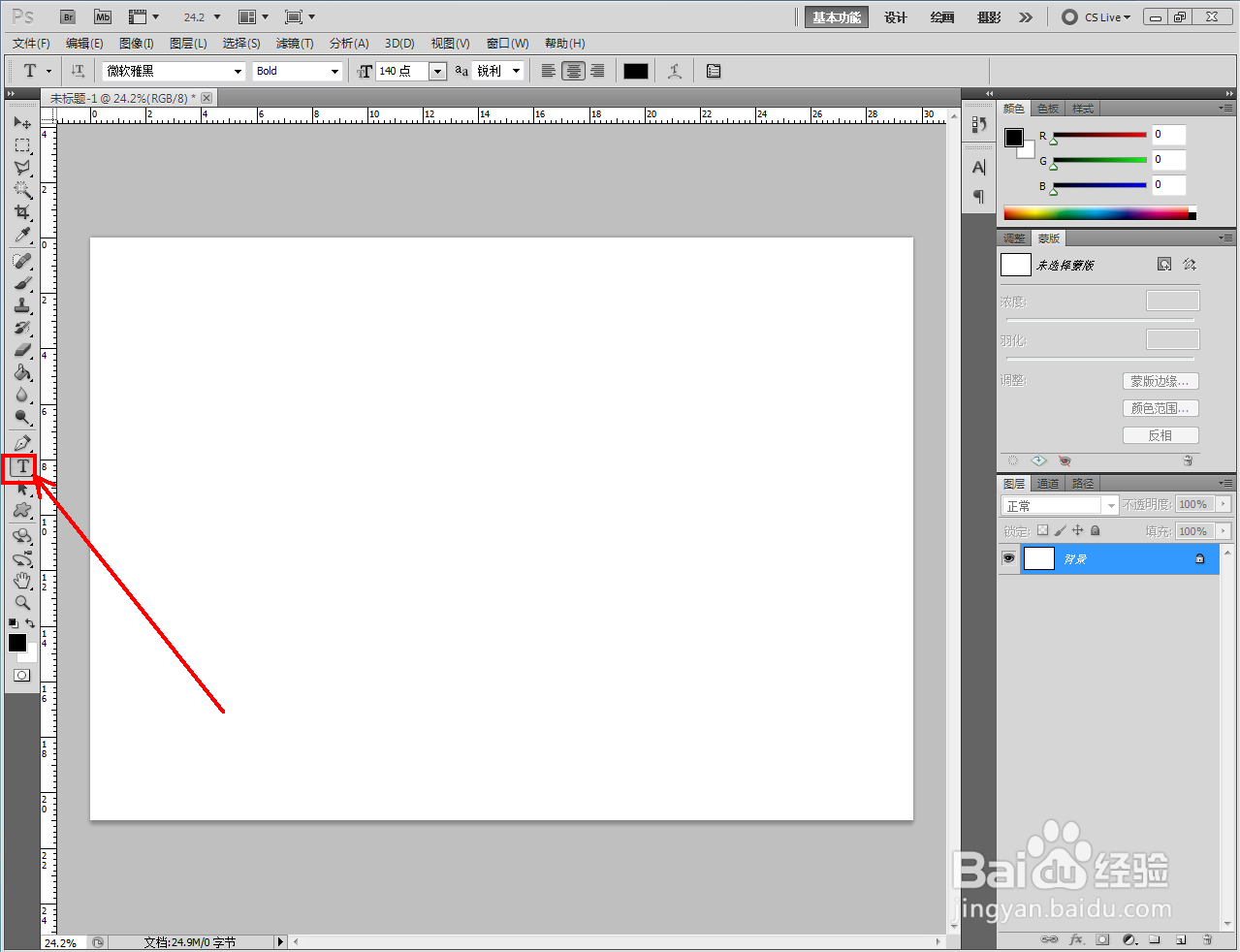Select the Polygonal Lasso tool

coord(22,168)
